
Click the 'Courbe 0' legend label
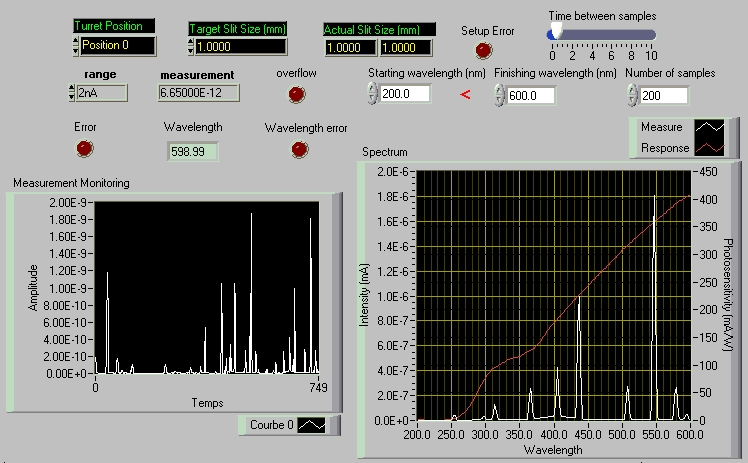pos(271,425)
